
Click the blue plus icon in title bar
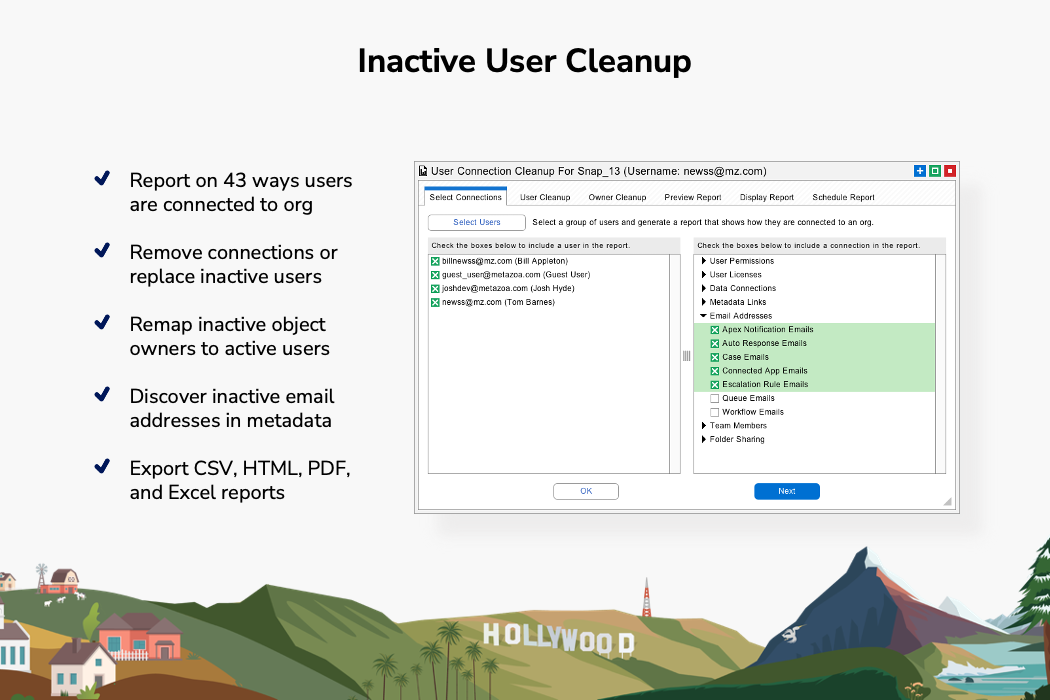919,171
